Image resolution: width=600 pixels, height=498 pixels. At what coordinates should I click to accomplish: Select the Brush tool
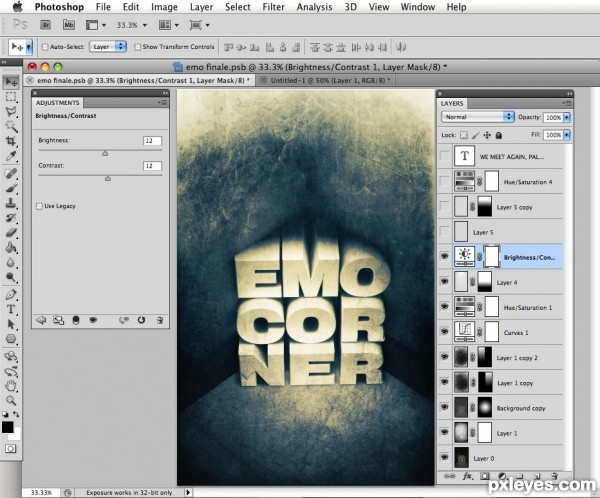(11, 188)
